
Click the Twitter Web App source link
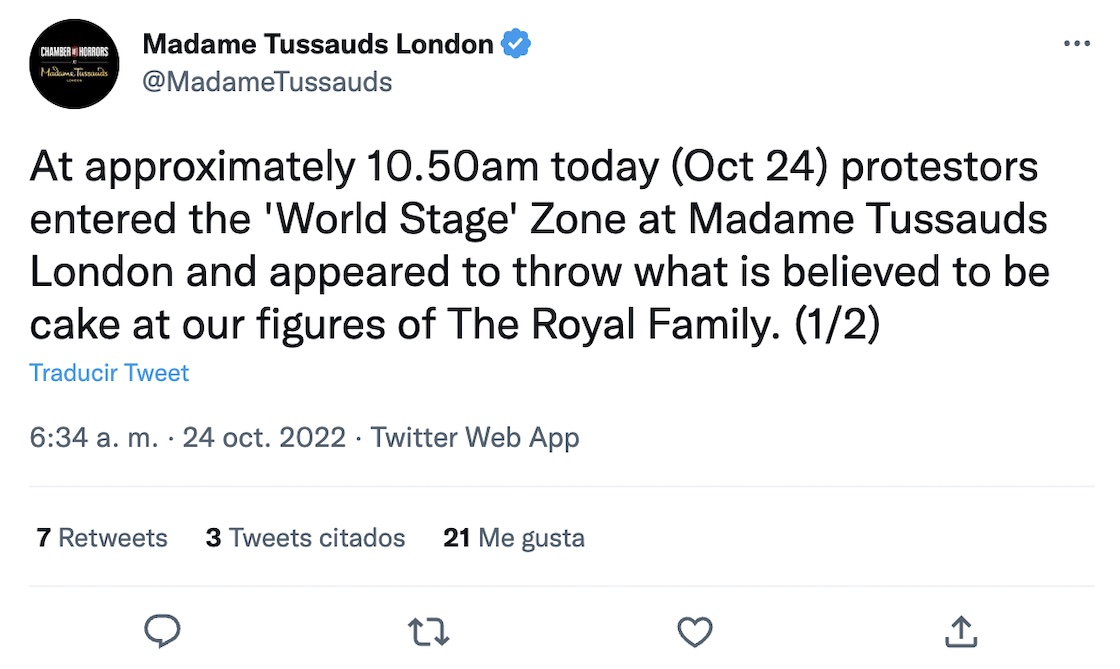click(475, 437)
